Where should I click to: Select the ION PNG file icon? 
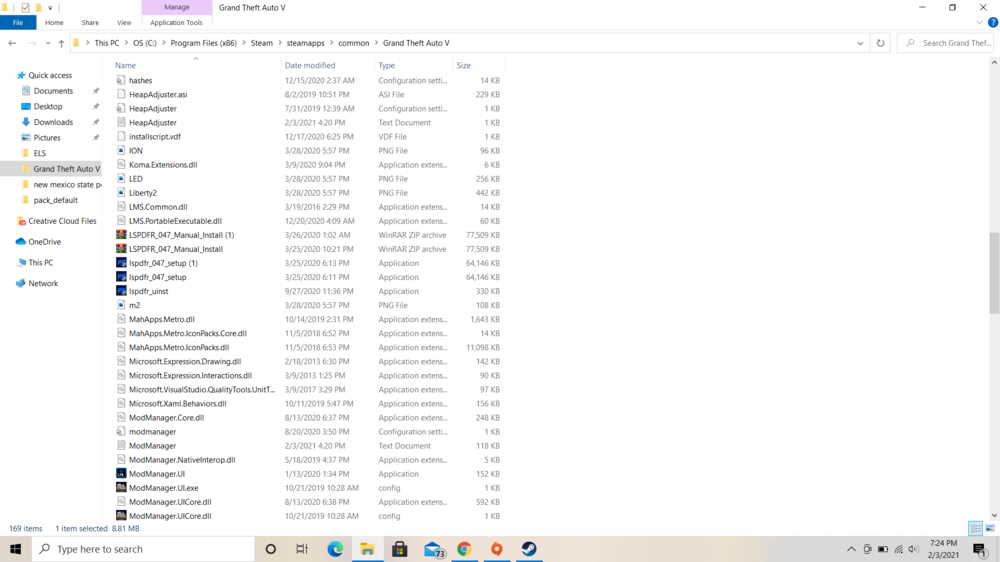tap(121, 151)
